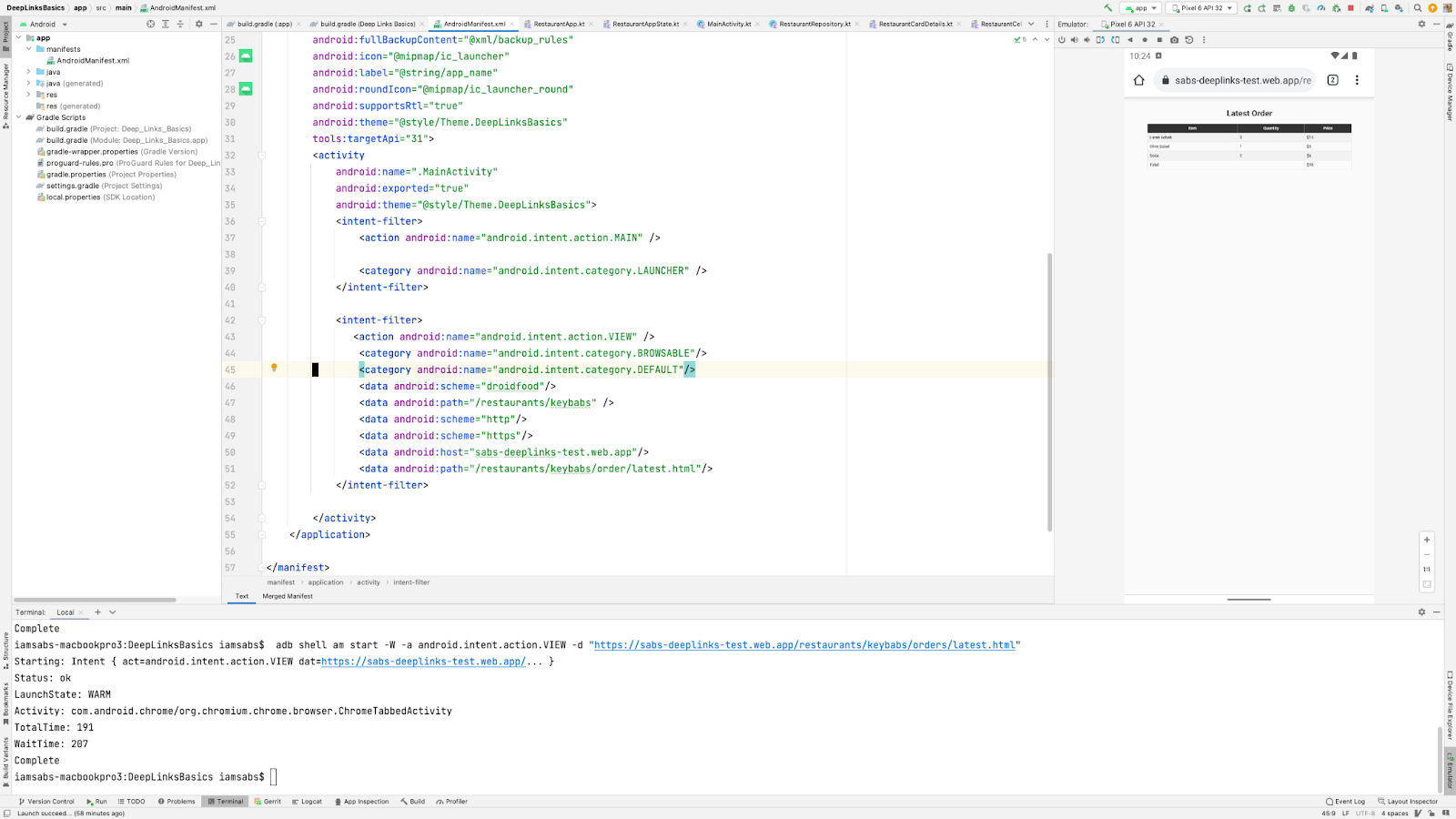1456x819 pixels.
Task: Open the Pixel 6 API 32 device dropdown
Action: [x=1201, y=8]
